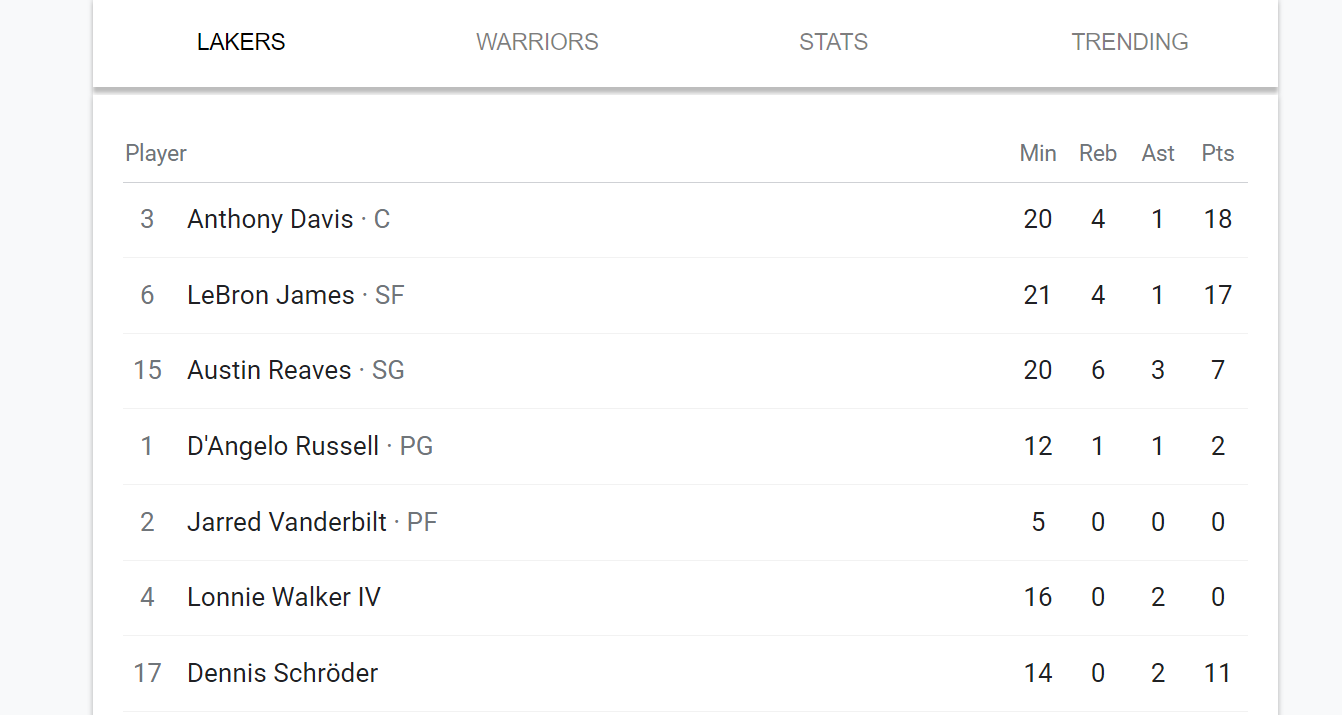The width and height of the screenshot is (1342, 715).
Task: Click Dennis Schröder's jersey number 17
Action: click(x=147, y=673)
